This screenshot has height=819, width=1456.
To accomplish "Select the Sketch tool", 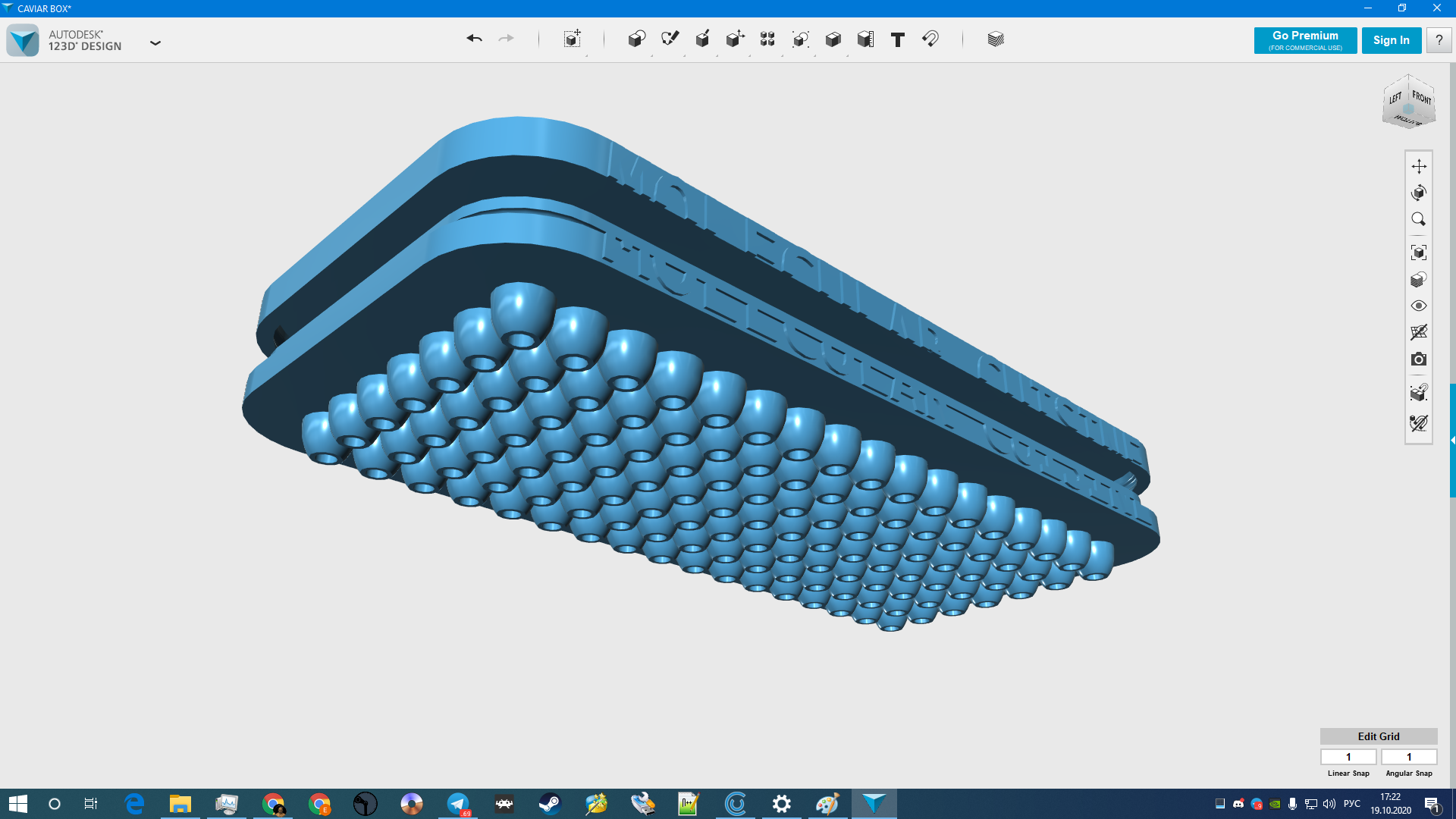I will (x=670, y=39).
